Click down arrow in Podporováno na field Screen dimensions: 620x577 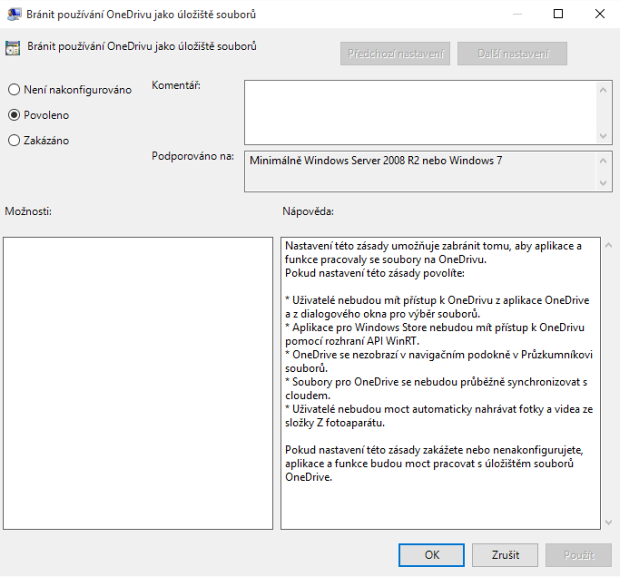[x=605, y=185]
